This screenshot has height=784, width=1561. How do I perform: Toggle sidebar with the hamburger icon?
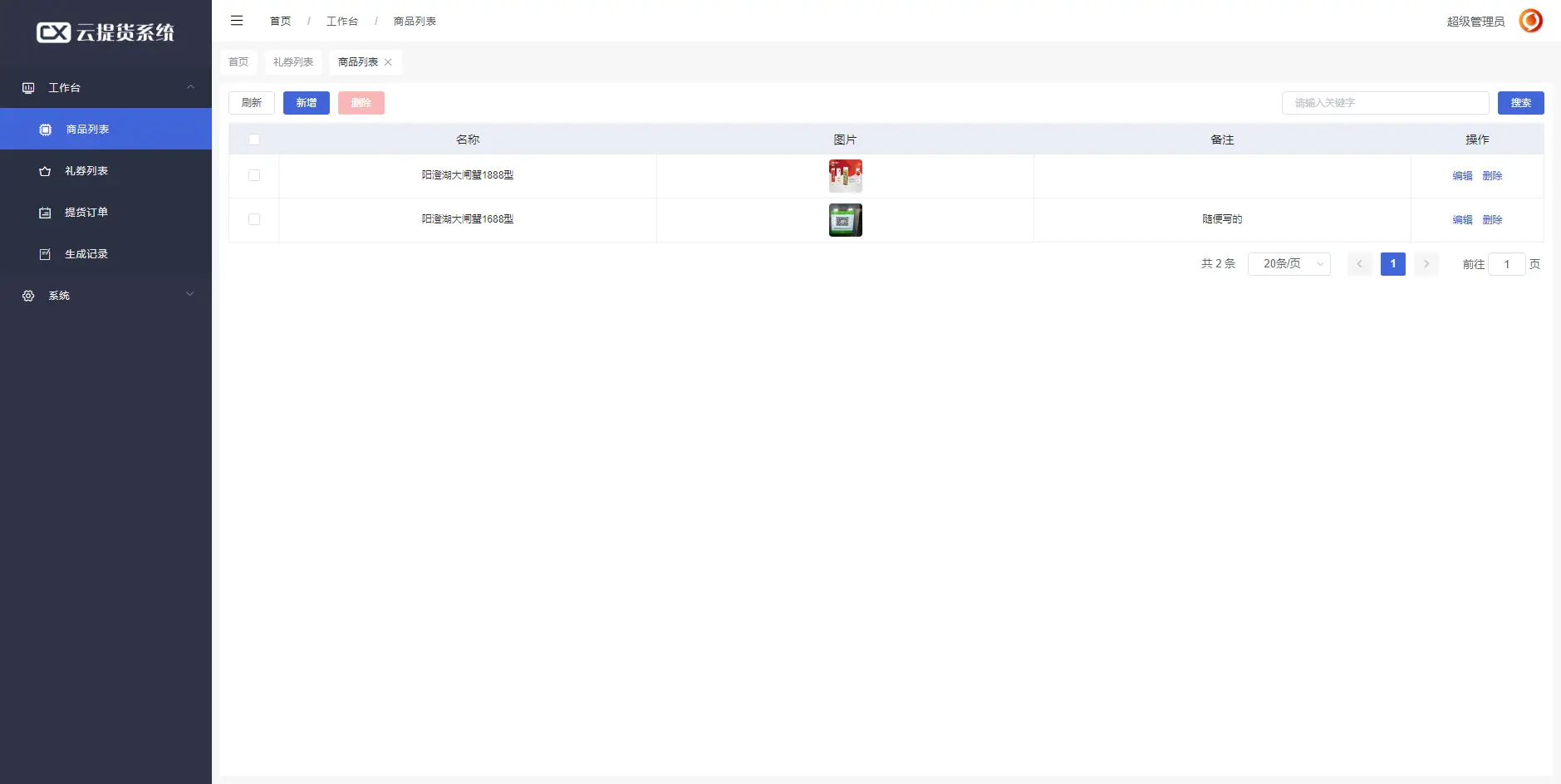click(x=237, y=21)
